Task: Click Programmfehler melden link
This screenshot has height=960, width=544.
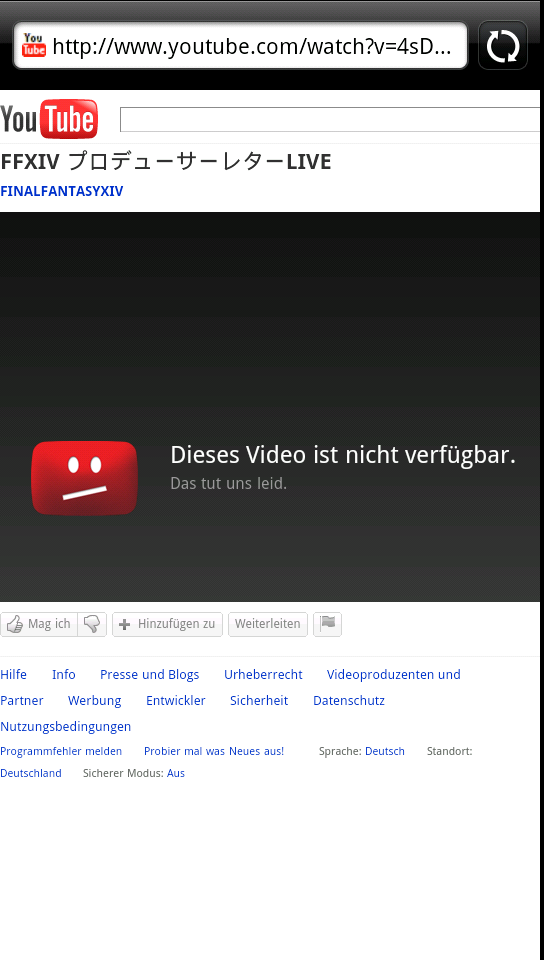Action: tap(61, 751)
